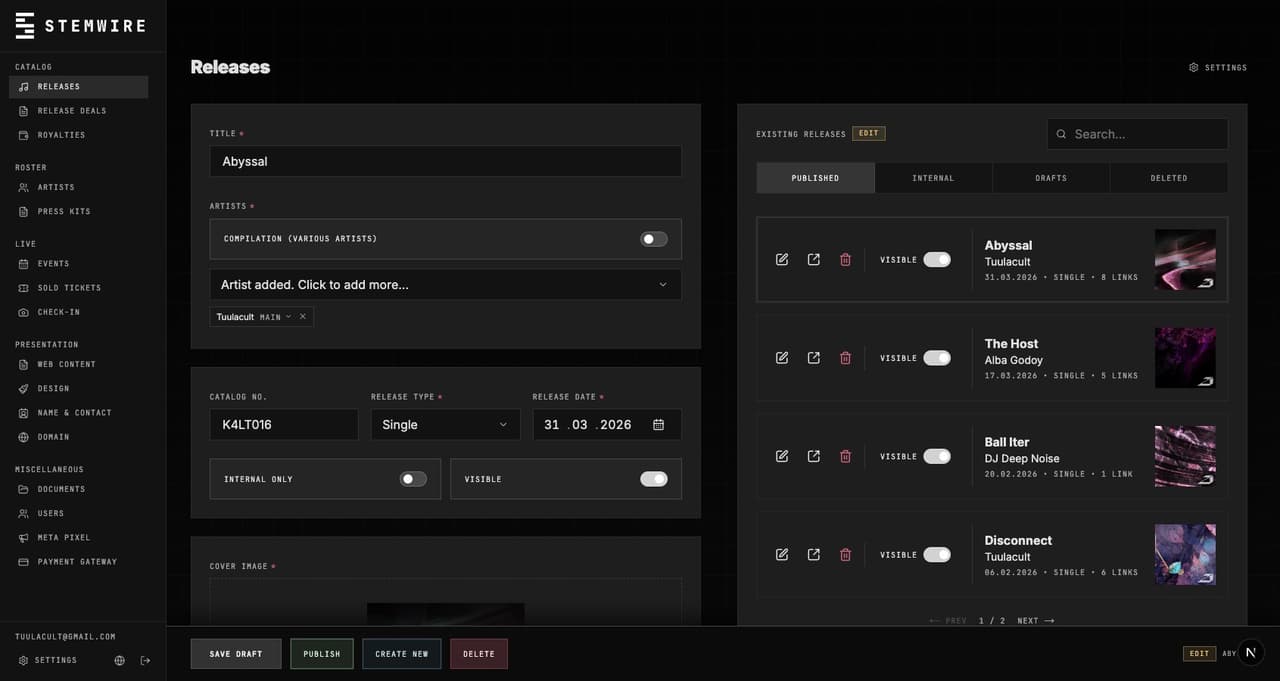
Task: Click the edit pencil icon for Abyssal release
Action: pyautogui.click(x=782, y=259)
